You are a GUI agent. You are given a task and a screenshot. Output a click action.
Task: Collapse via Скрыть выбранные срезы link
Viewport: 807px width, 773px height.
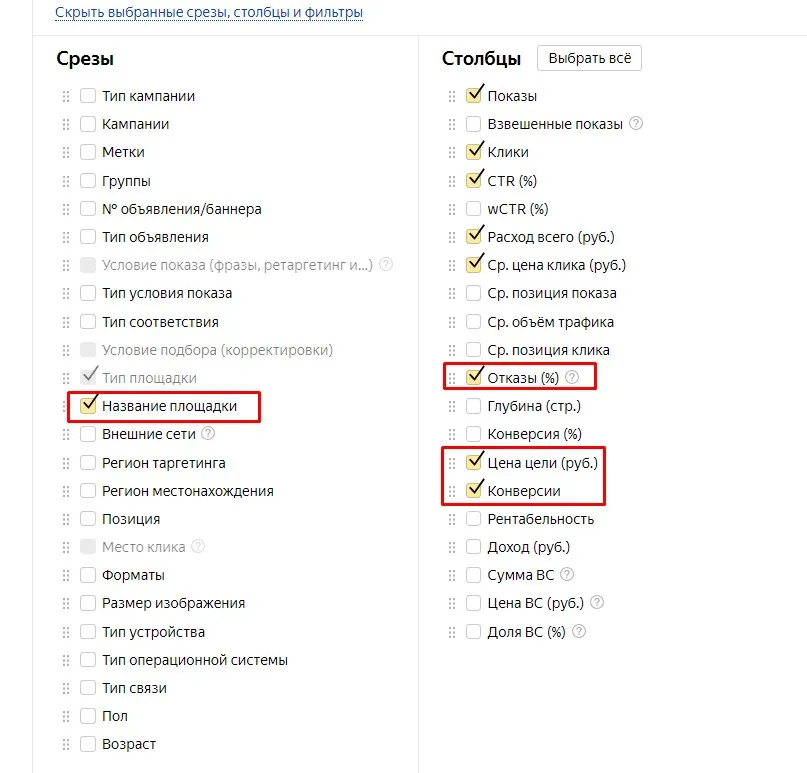click(209, 12)
